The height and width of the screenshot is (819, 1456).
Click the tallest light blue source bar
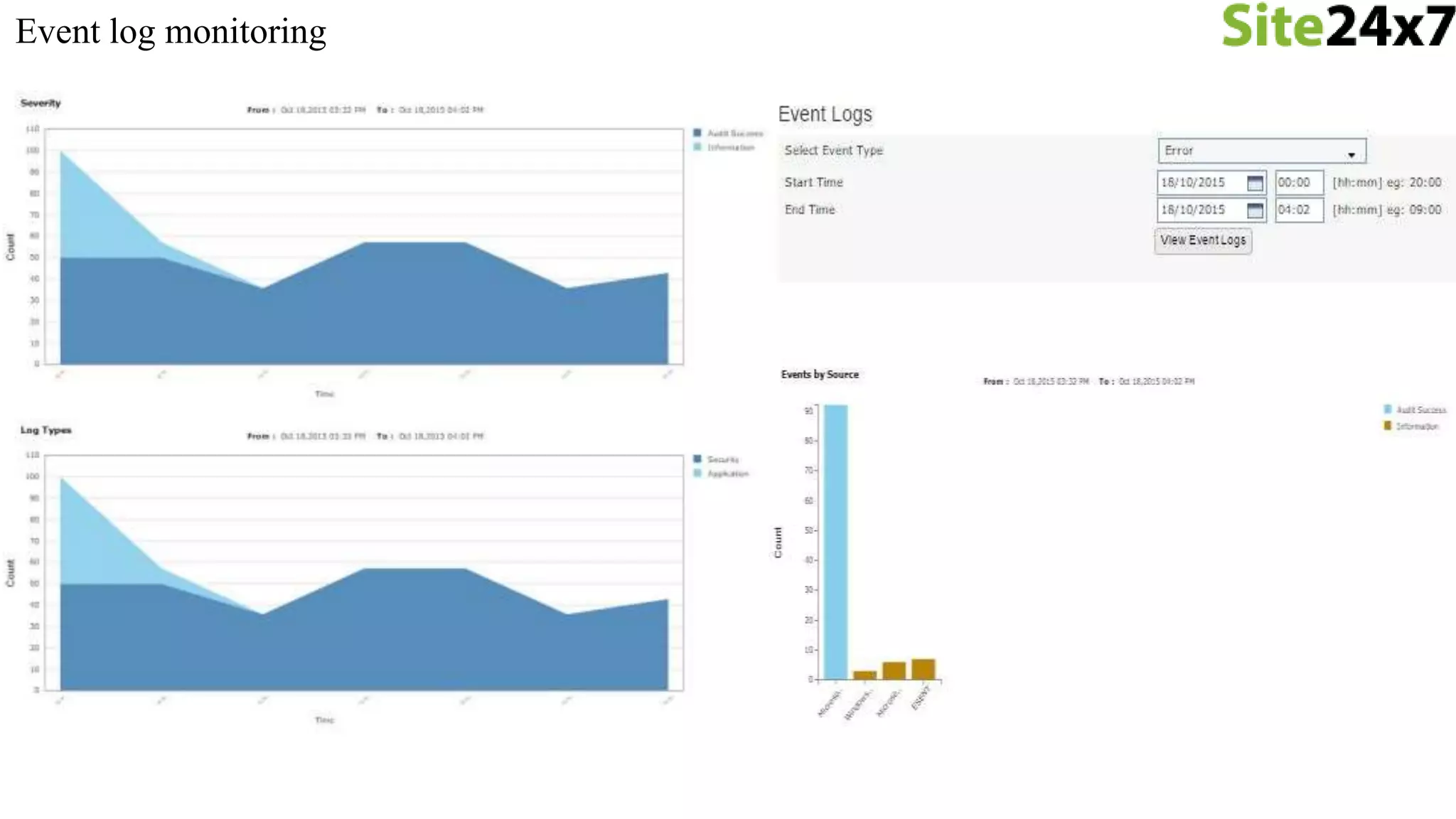click(x=836, y=542)
